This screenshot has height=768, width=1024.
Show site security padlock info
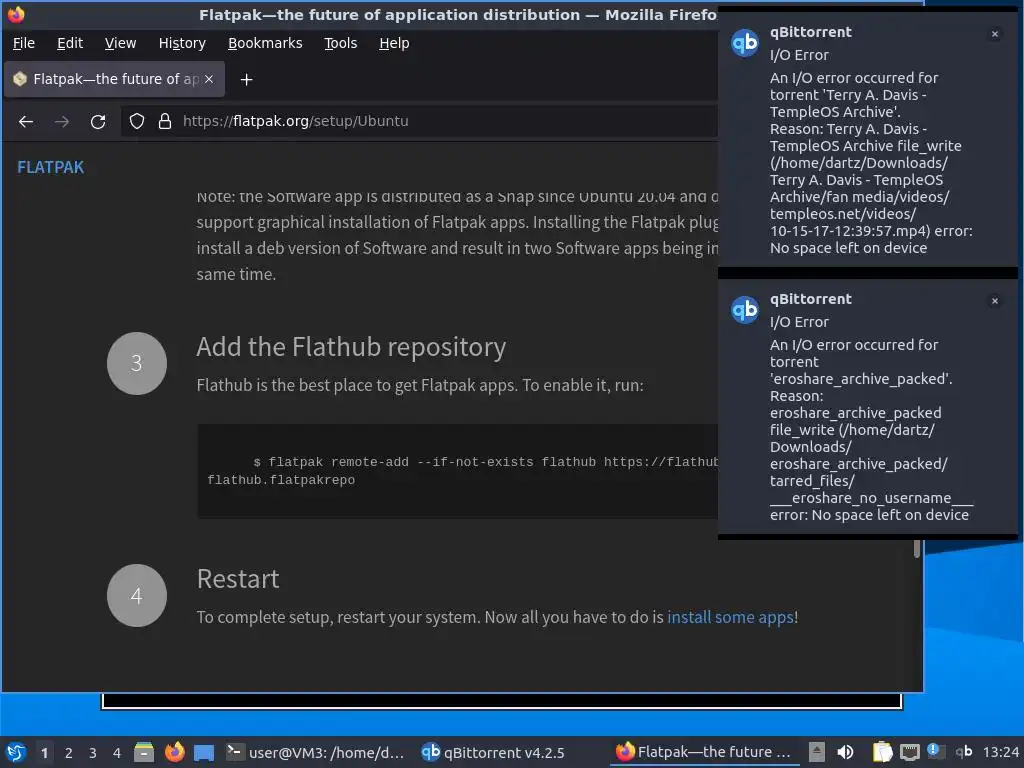click(165, 121)
